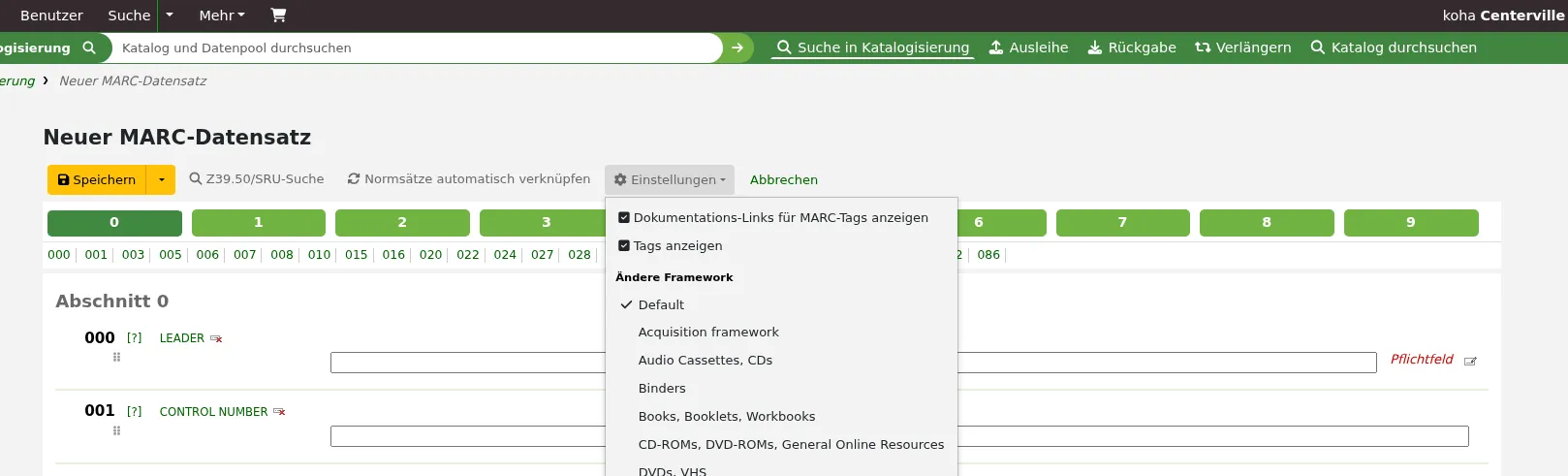Collapse the Einstellungen dropdown
The height and width of the screenshot is (476, 1568).
tap(670, 179)
